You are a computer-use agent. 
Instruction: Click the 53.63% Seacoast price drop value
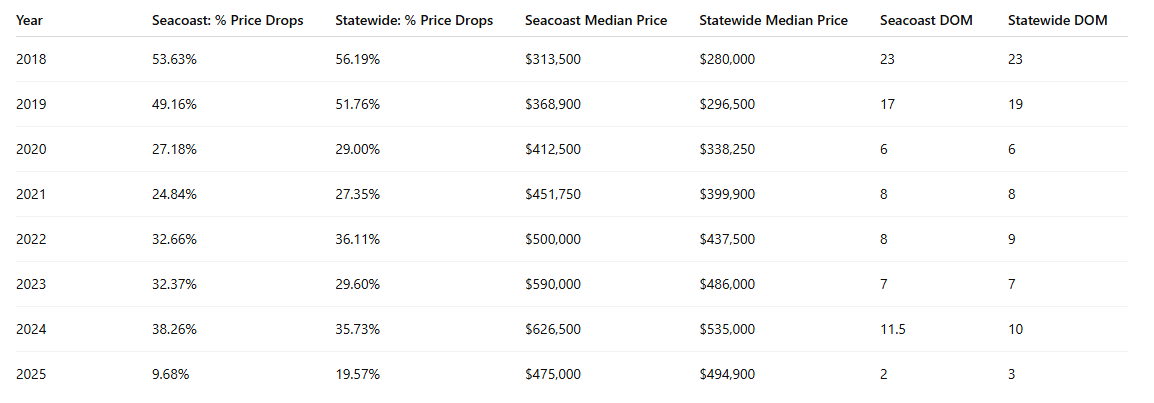(x=174, y=59)
